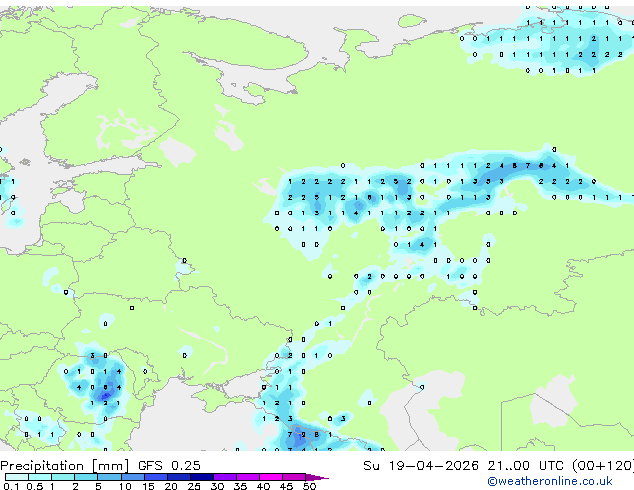The height and width of the screenshot is (490, 634).
Task: Click the "15" legend label
Action: click(x=148, y=486)
